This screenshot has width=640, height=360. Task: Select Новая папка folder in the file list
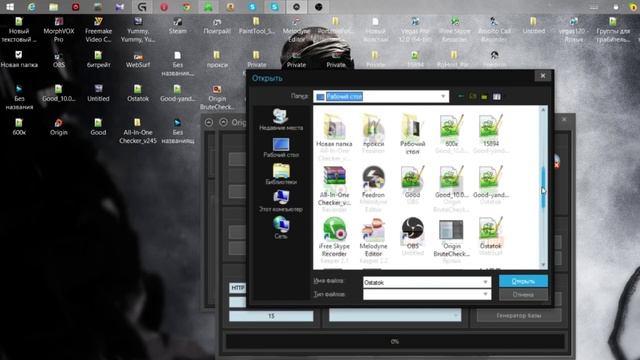[x=334, y=131]
